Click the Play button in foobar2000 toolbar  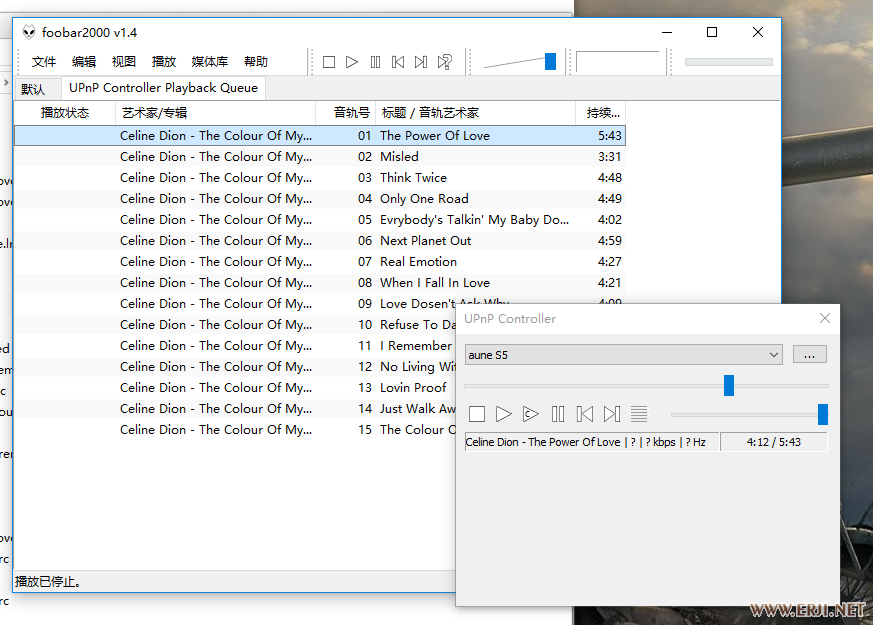tap(352, 62)
